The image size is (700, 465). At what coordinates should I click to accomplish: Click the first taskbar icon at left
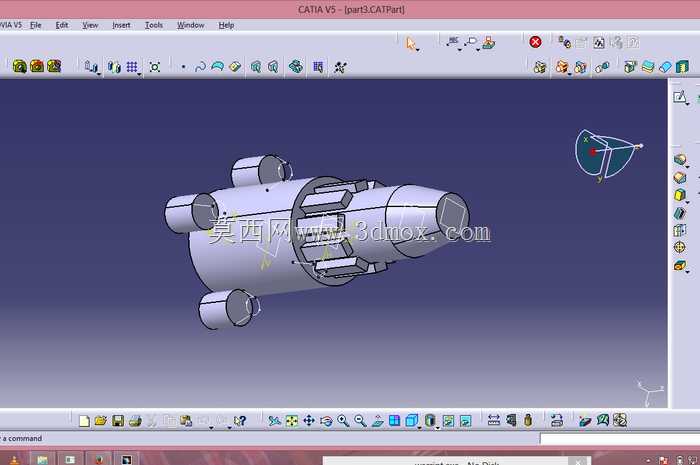14,459
